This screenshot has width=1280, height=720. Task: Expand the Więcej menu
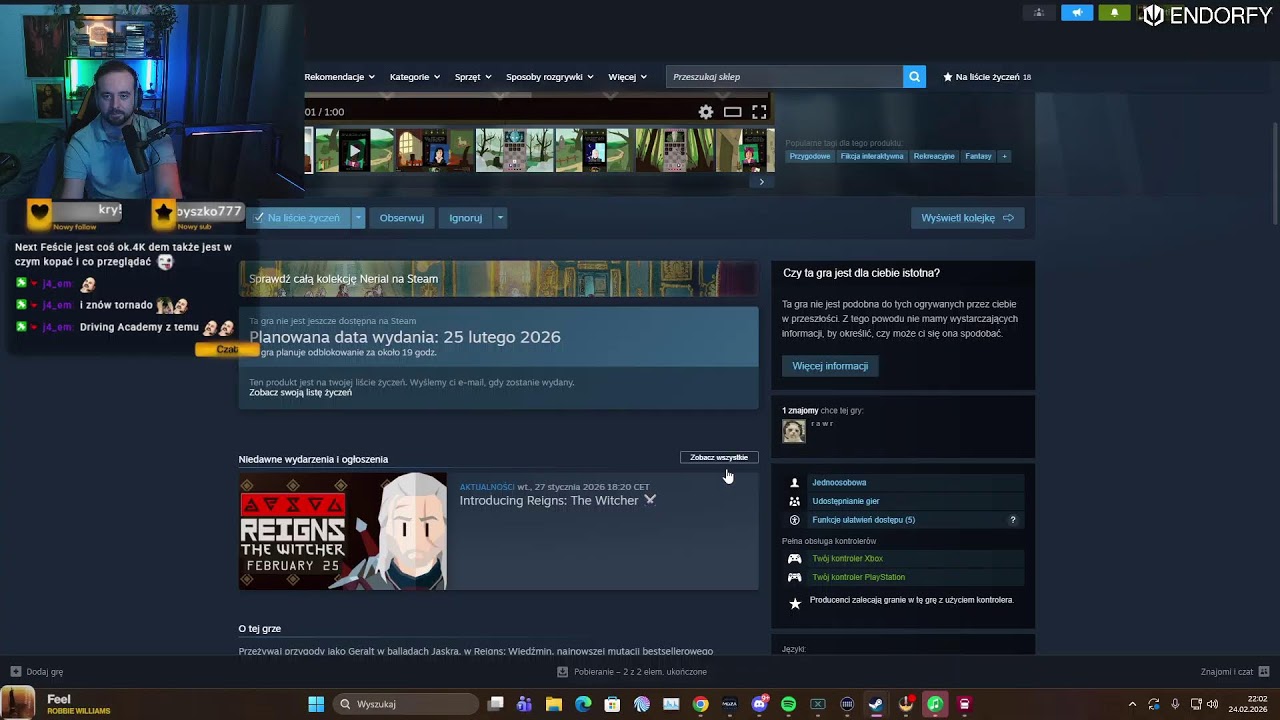pyautogui.click(x=627, y=77)
